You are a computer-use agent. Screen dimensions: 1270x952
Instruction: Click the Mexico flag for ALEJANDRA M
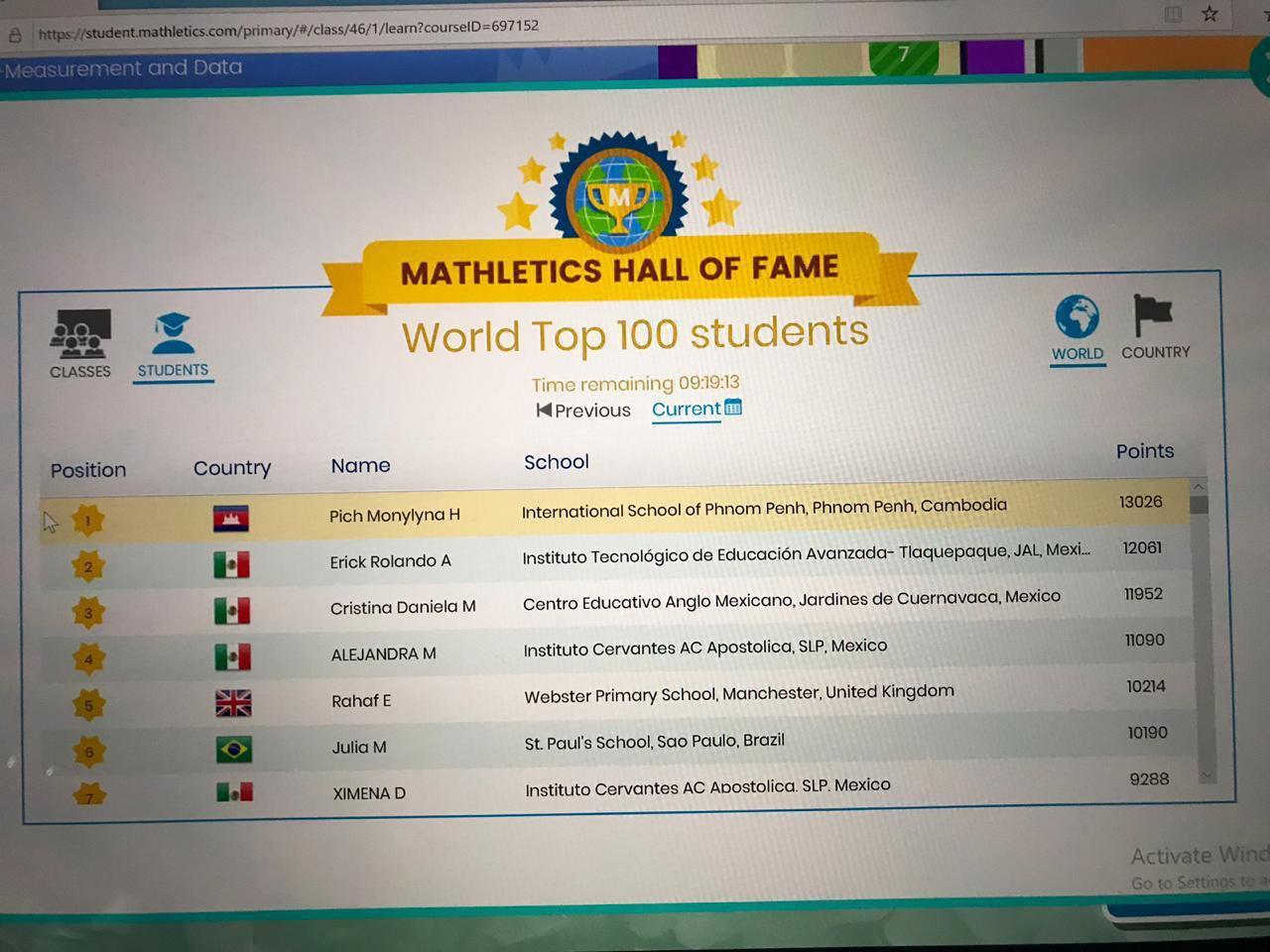tap(232, 656)
